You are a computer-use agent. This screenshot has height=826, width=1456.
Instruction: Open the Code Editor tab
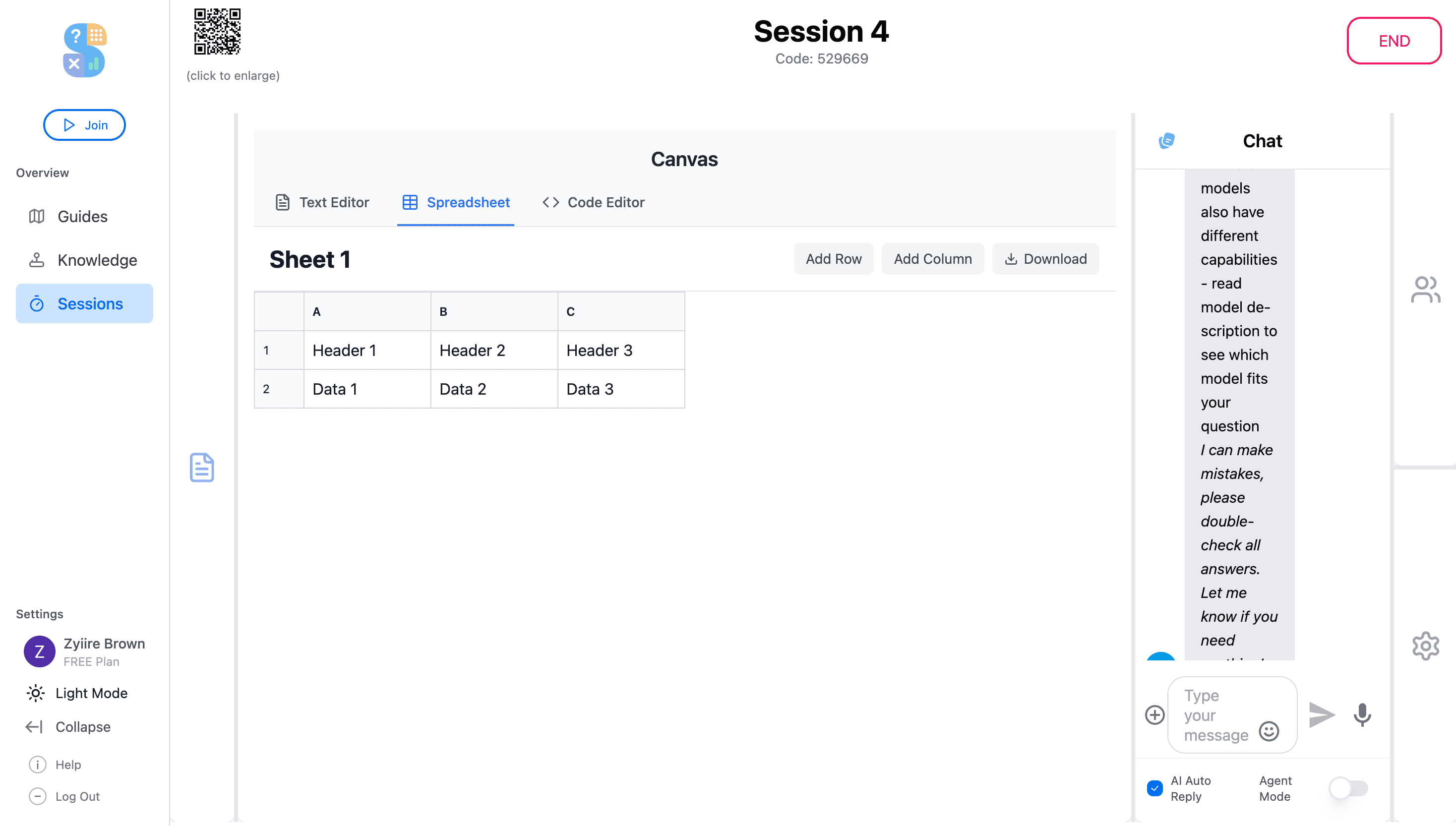[593, 202]
